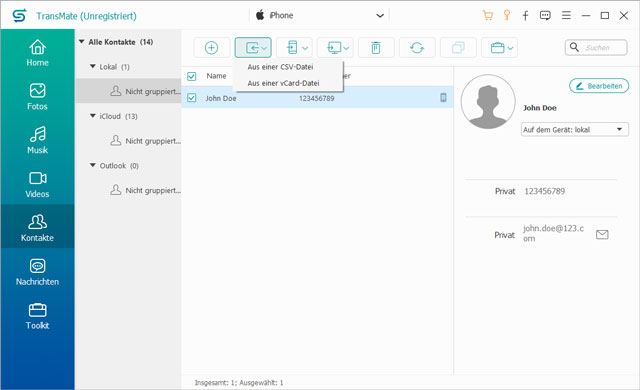This screenshot has width=640, height=390.
Task: Open the Musik section
Action: (37, 140)
